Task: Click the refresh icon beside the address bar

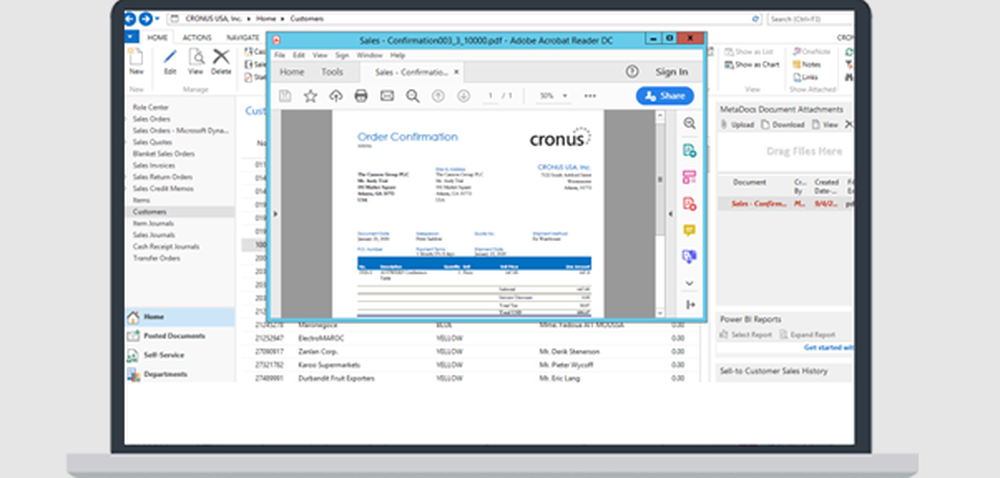Action: (x=756, y=19)
